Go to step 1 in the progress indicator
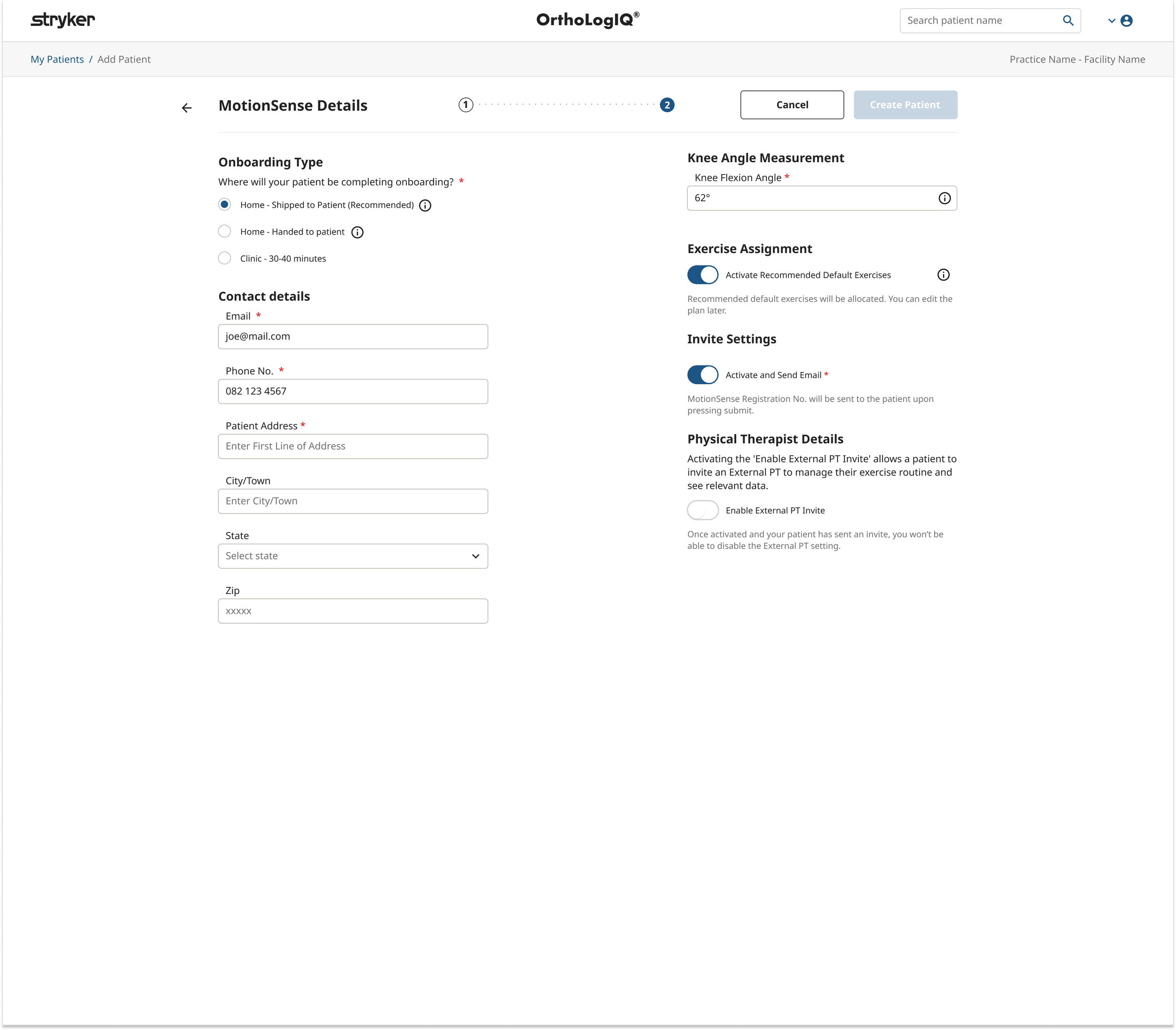The width and height of the screenshot is (1176, 1030). (x=466, y=105)
